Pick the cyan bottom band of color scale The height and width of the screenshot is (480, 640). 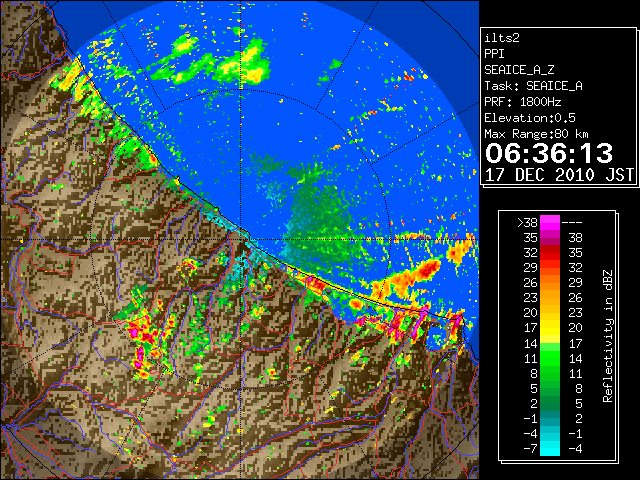[x=550, y=449]
